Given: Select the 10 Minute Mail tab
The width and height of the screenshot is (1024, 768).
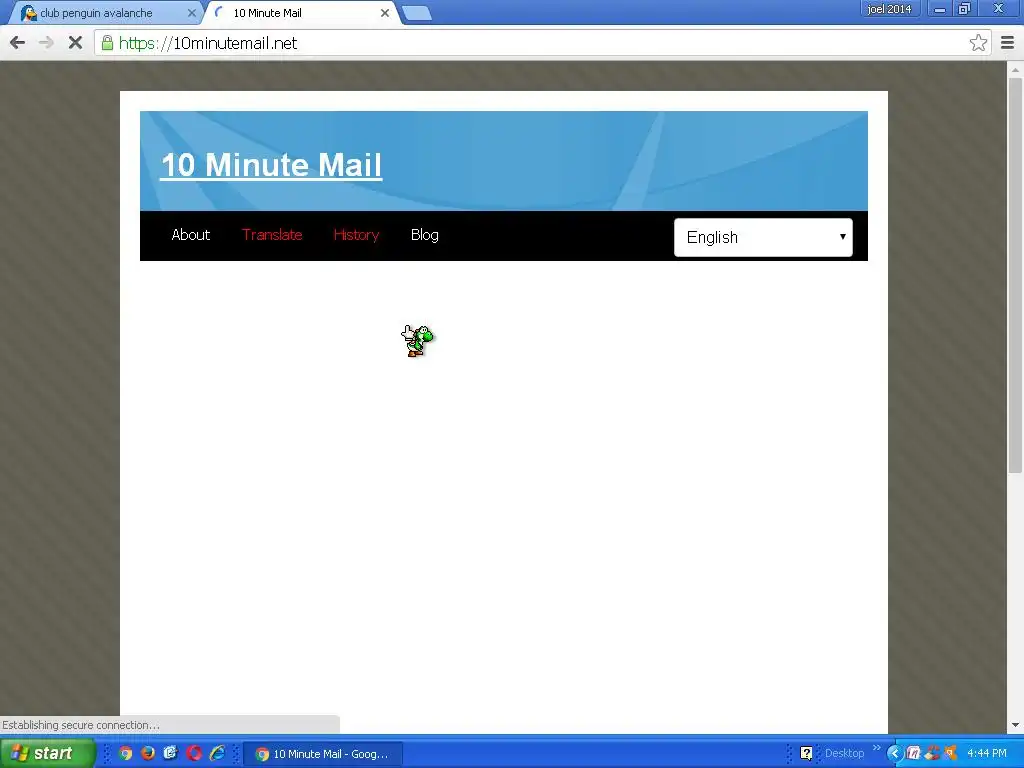Looking at the screenshot, I should pos(300,12).
